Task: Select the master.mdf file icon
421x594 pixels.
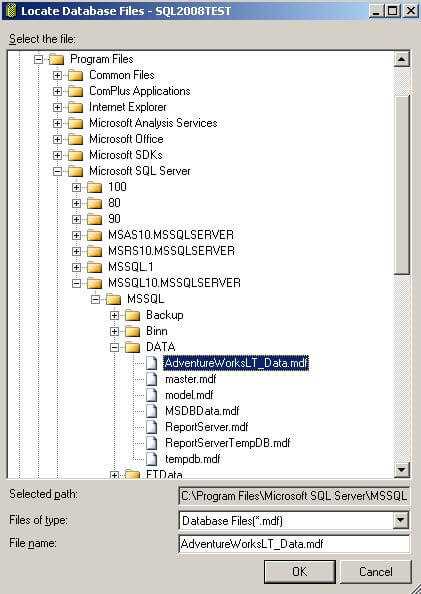Action: pos(152,379)
